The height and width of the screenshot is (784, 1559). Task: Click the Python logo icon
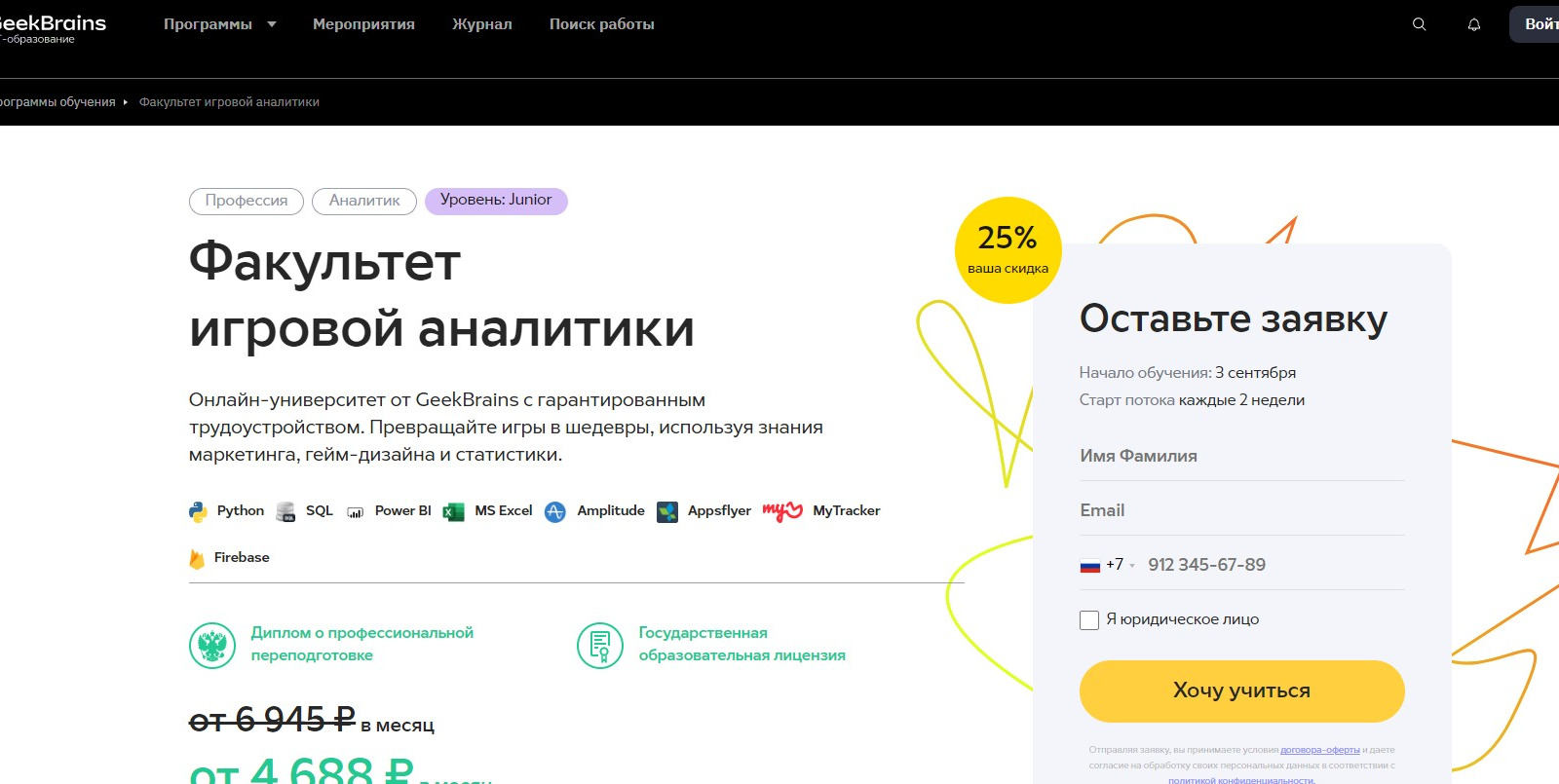(199, 511)
